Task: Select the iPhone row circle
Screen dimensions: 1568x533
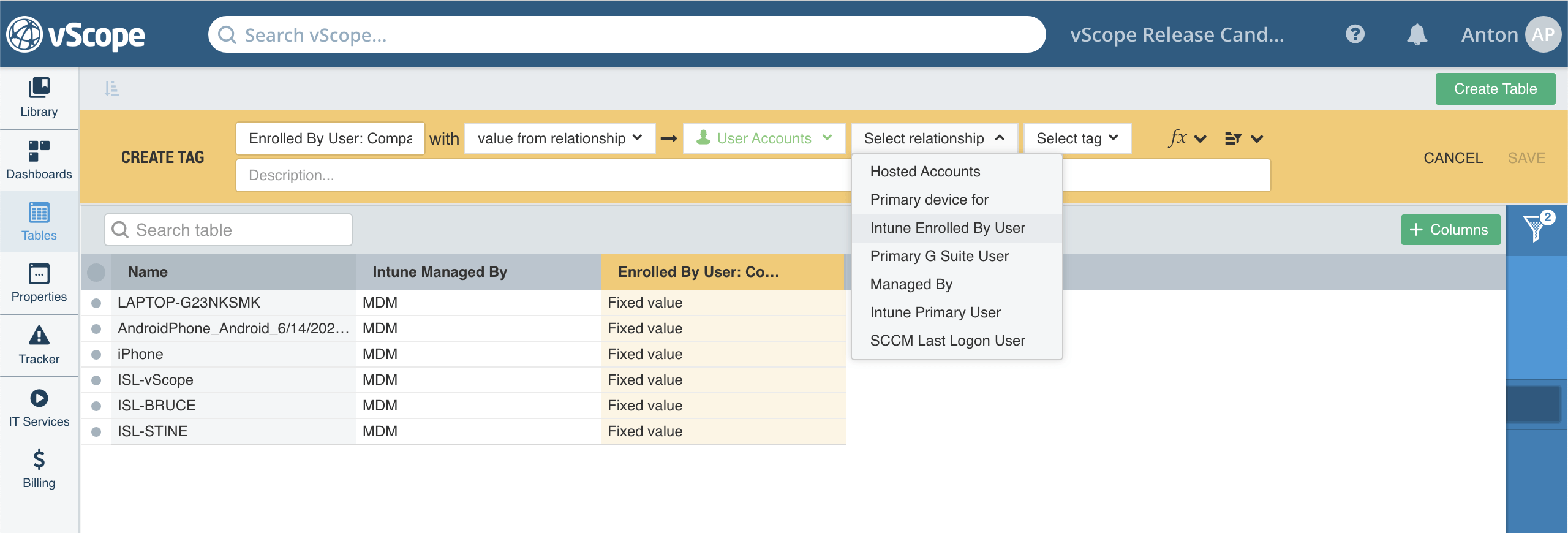Action: pyautogui.click(x=96, y=354)
